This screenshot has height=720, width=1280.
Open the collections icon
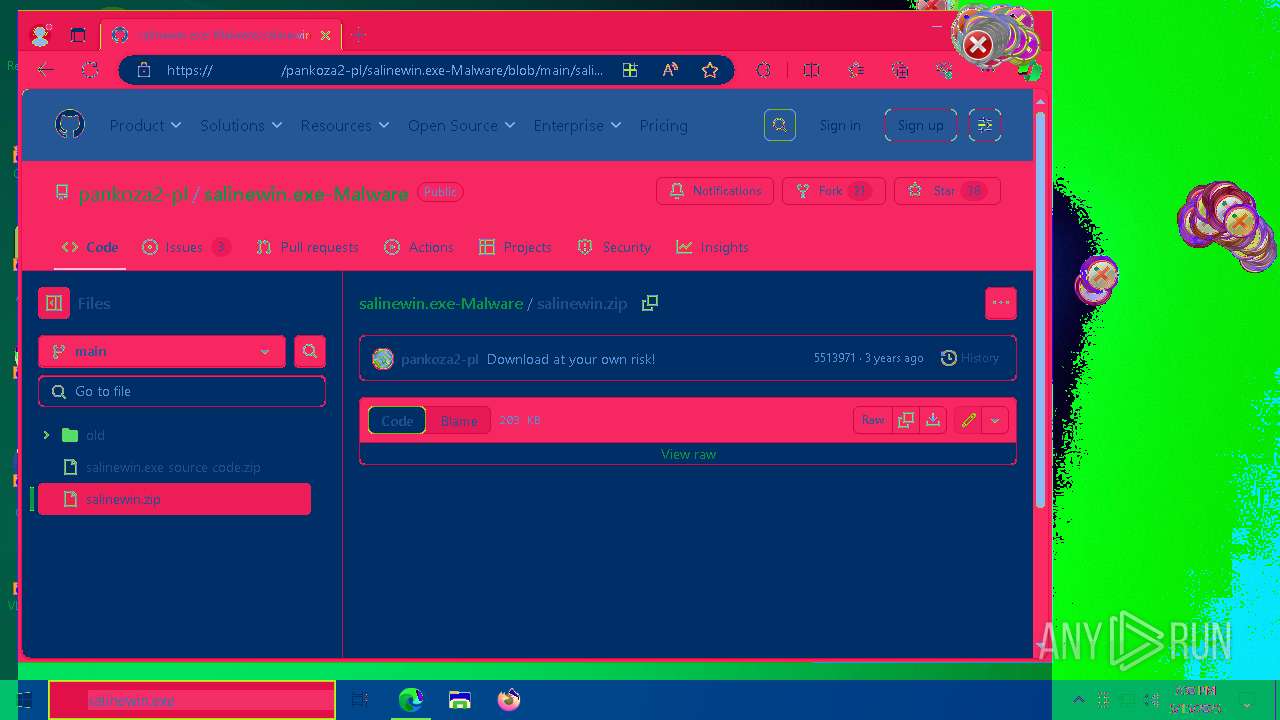click(x=900, y=70)
